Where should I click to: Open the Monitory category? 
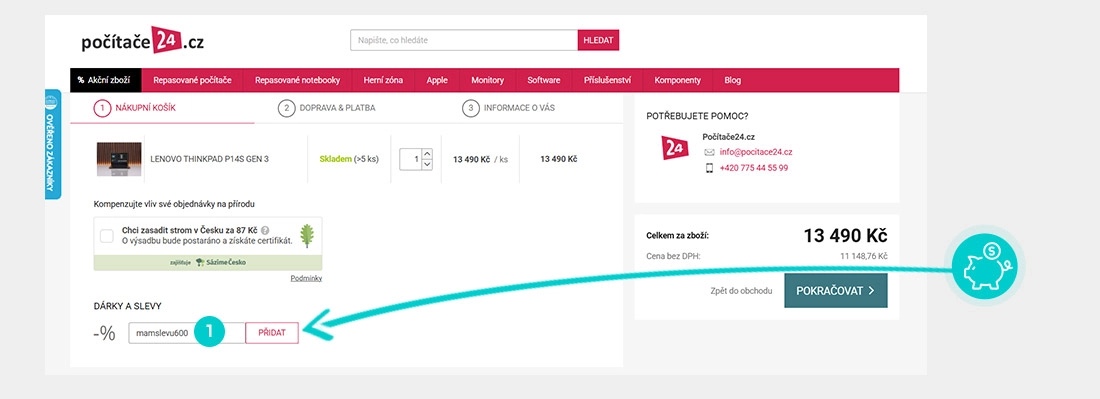(x=488, y=80)
